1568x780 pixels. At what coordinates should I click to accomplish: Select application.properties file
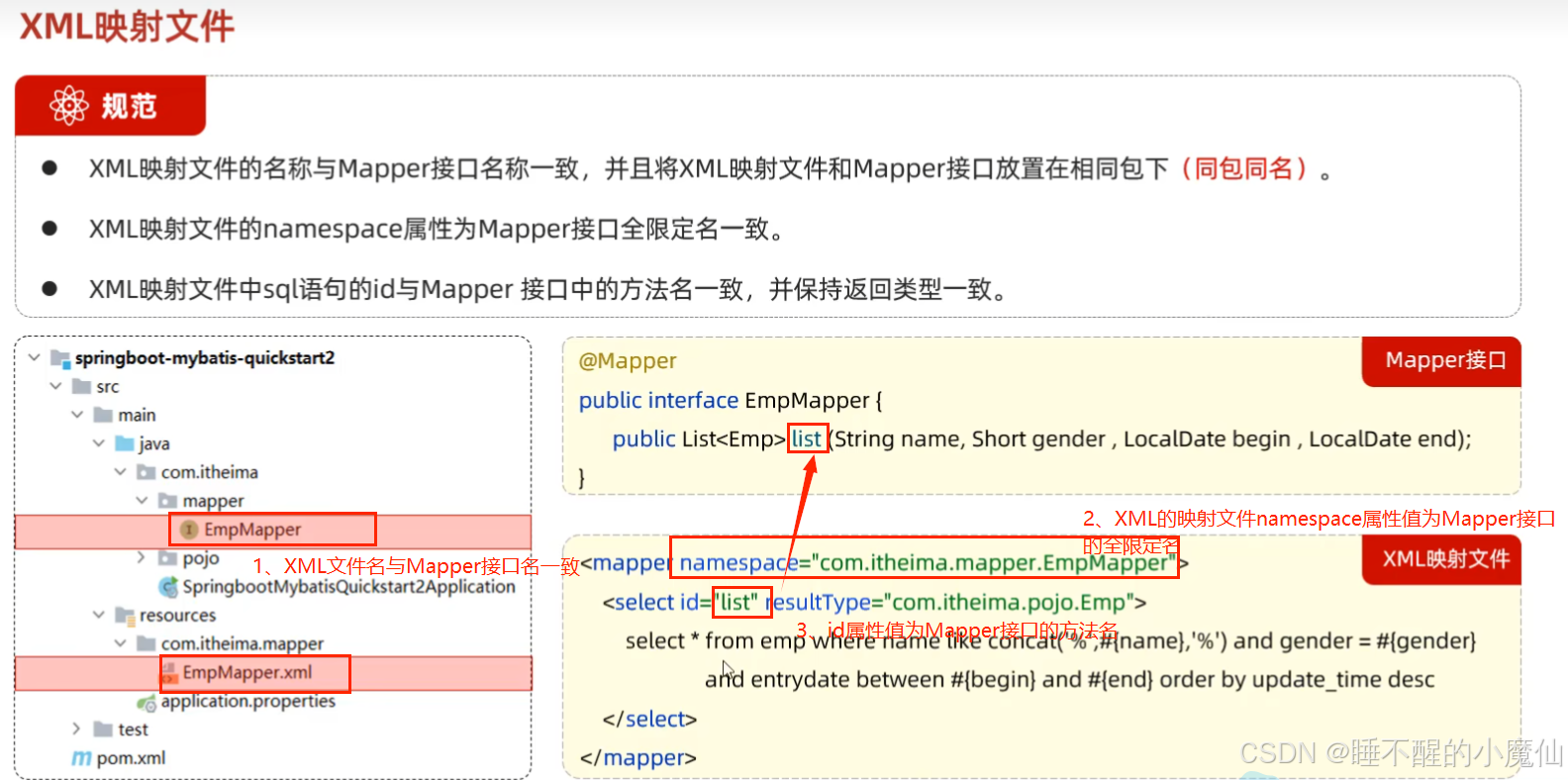click(x=248, y=702)
